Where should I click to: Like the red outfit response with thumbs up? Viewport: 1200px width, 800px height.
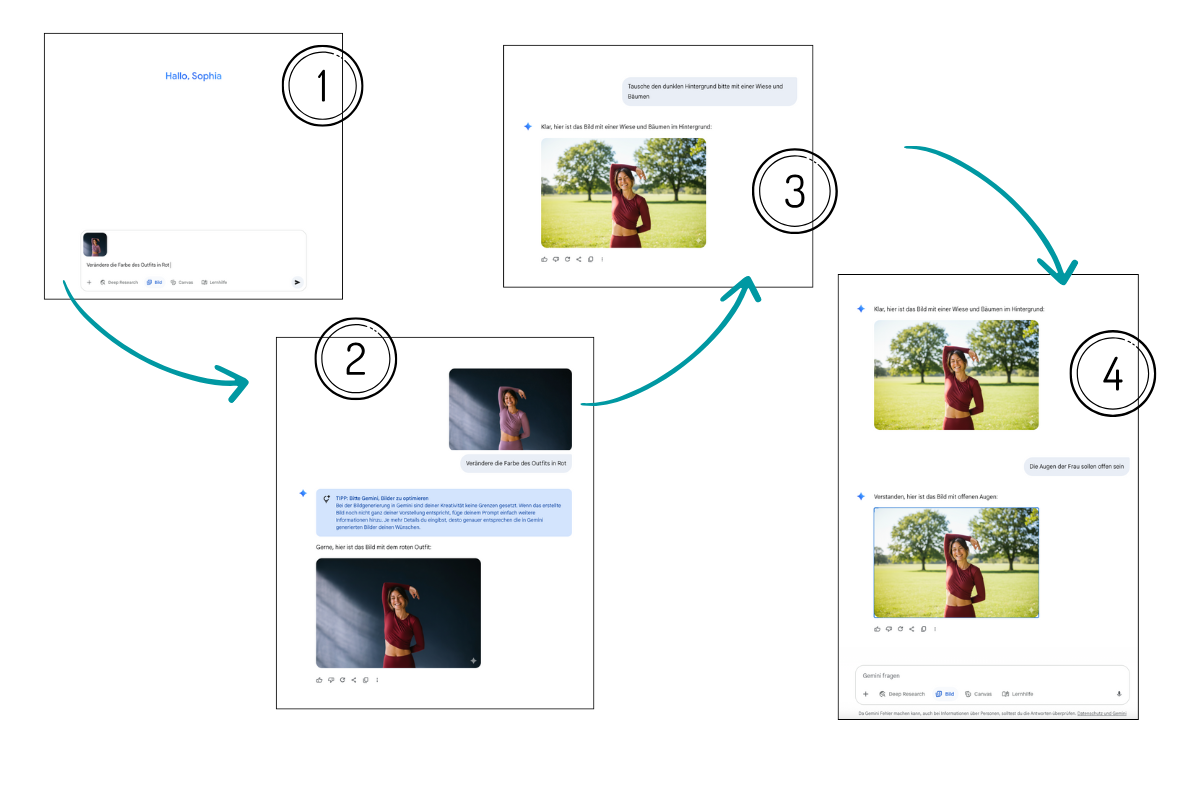(320, 680)
